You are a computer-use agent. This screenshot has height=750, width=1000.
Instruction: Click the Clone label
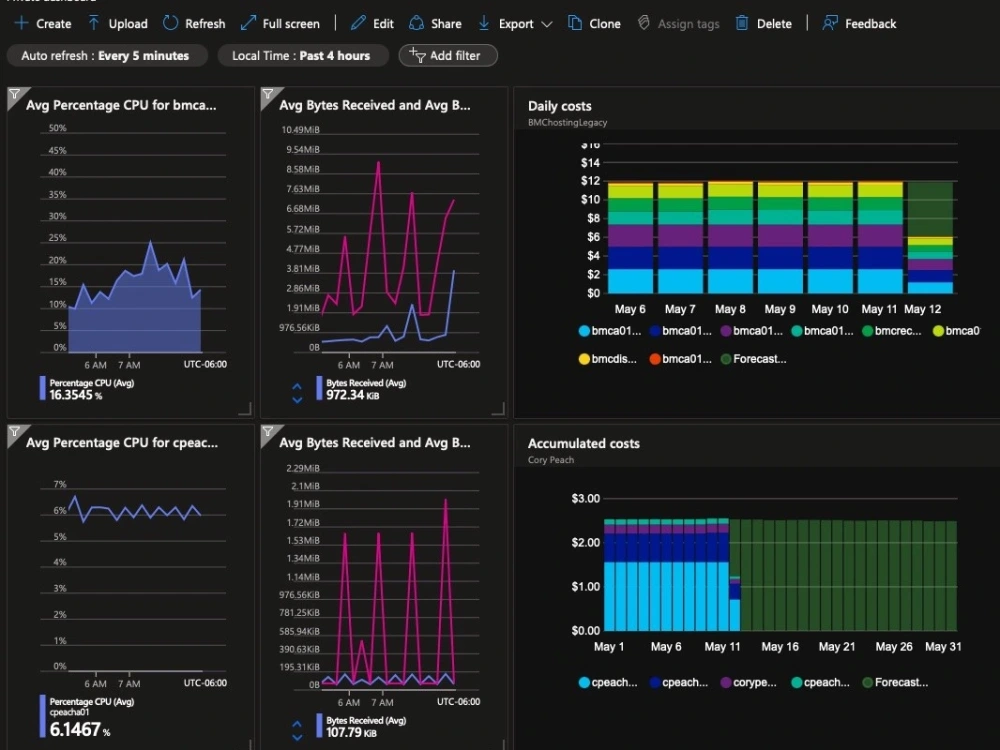pyautogui.click(x=605, y=24)
